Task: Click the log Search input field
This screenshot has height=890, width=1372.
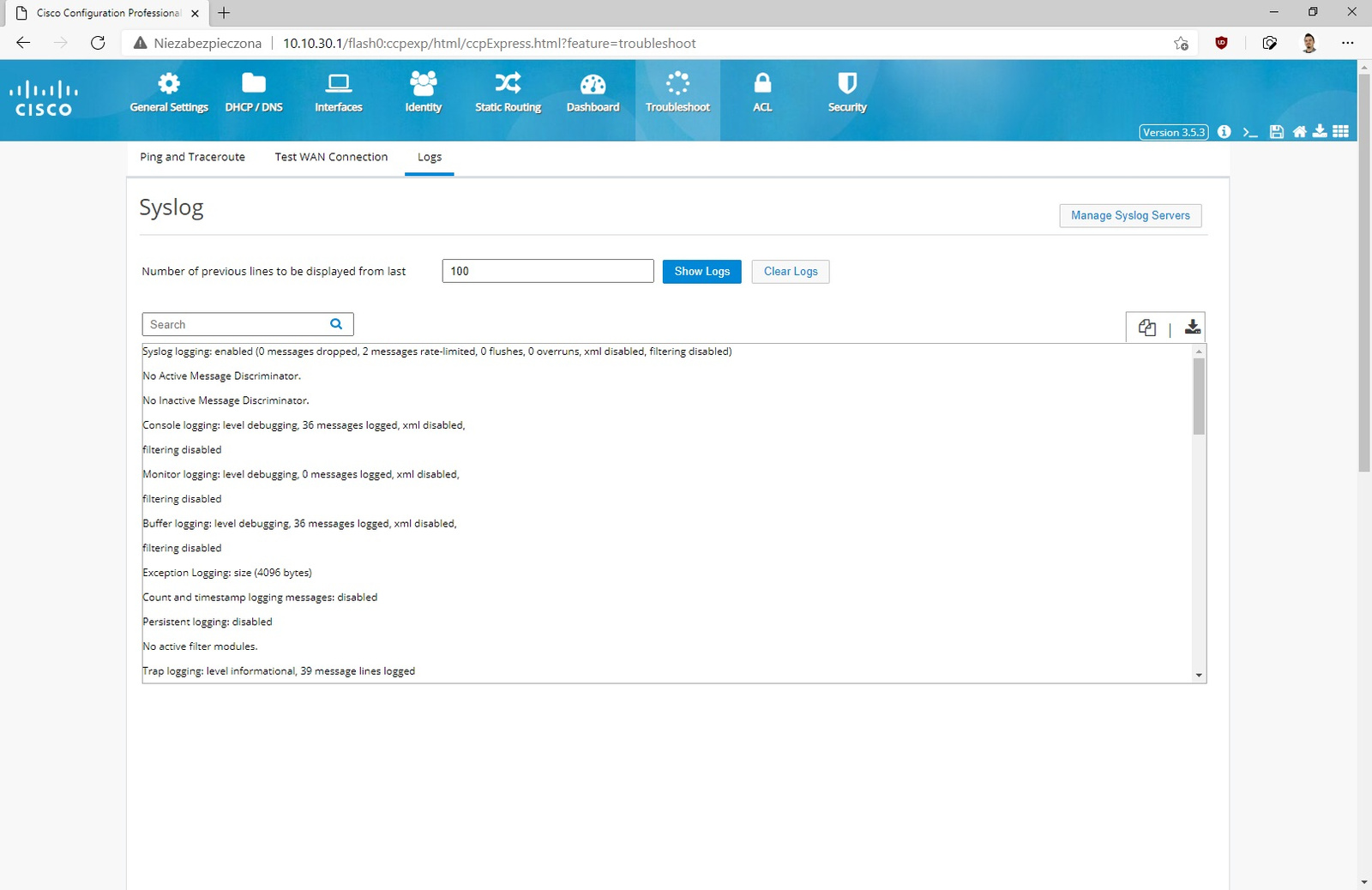Action: tap(236, 325)
